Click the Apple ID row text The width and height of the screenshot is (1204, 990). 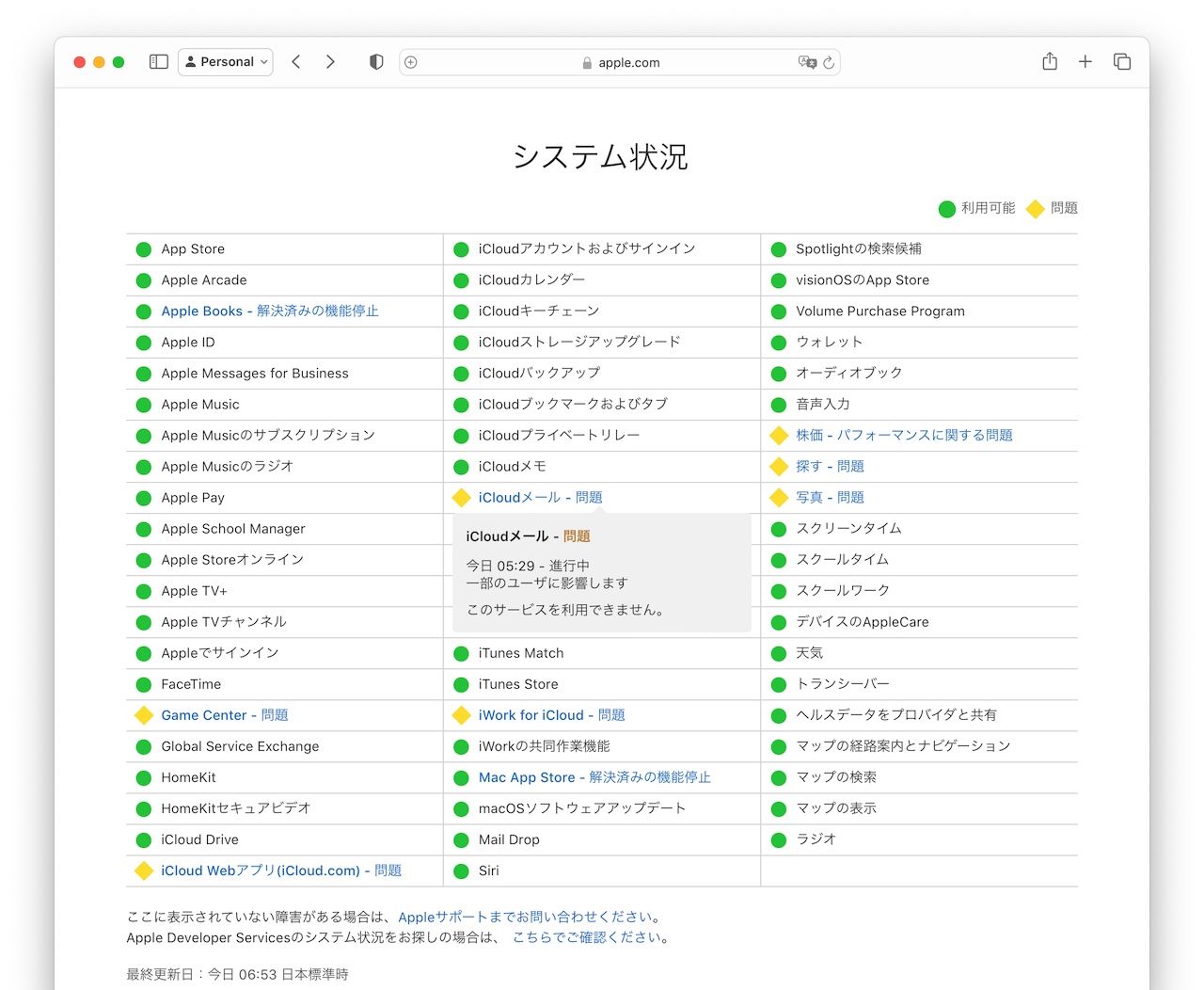[x=188, y=343]
